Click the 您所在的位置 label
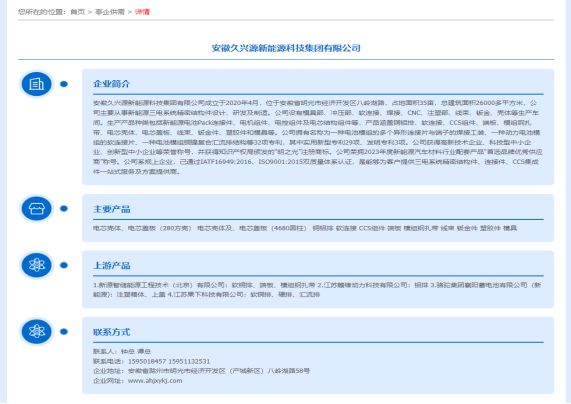The width and height of the screenshot is (571, 404). coord(42,12)
